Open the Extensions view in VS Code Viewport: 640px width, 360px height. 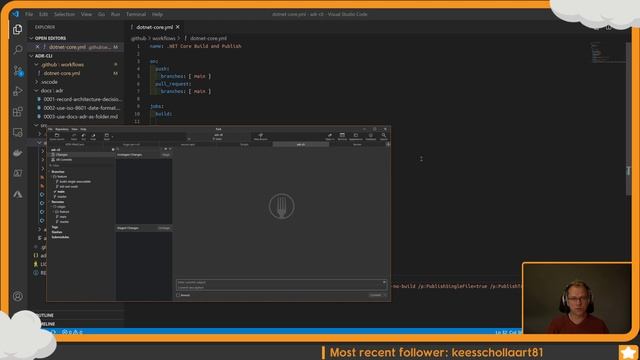pos(18,112)
